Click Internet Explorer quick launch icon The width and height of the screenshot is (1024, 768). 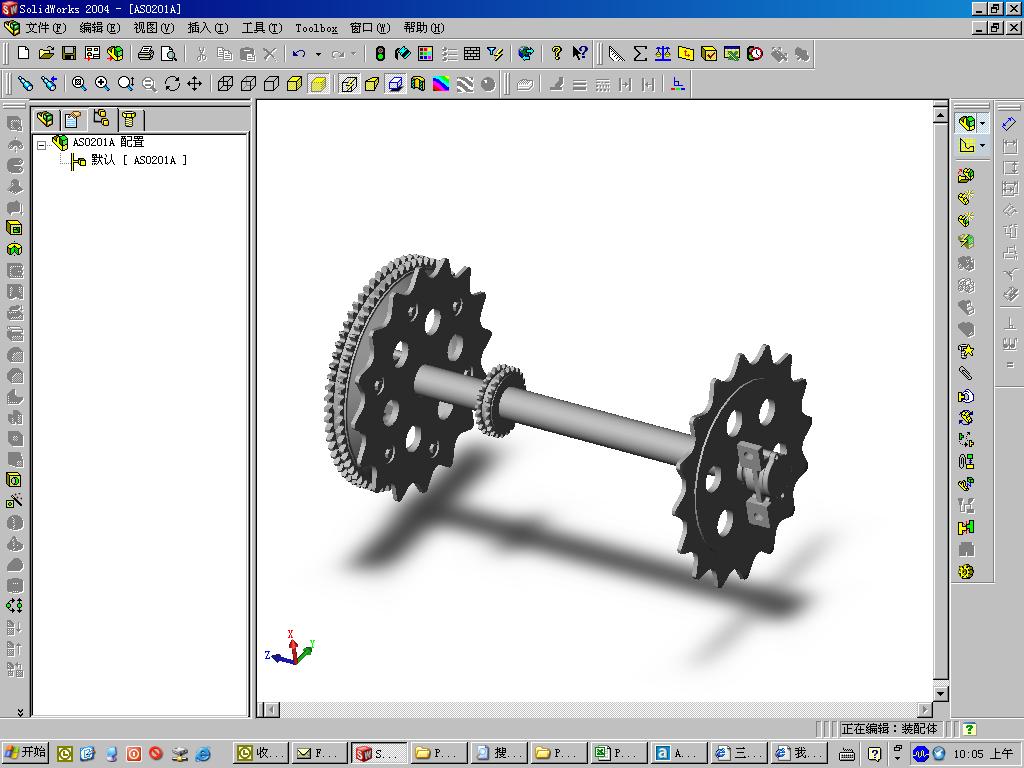203,754
